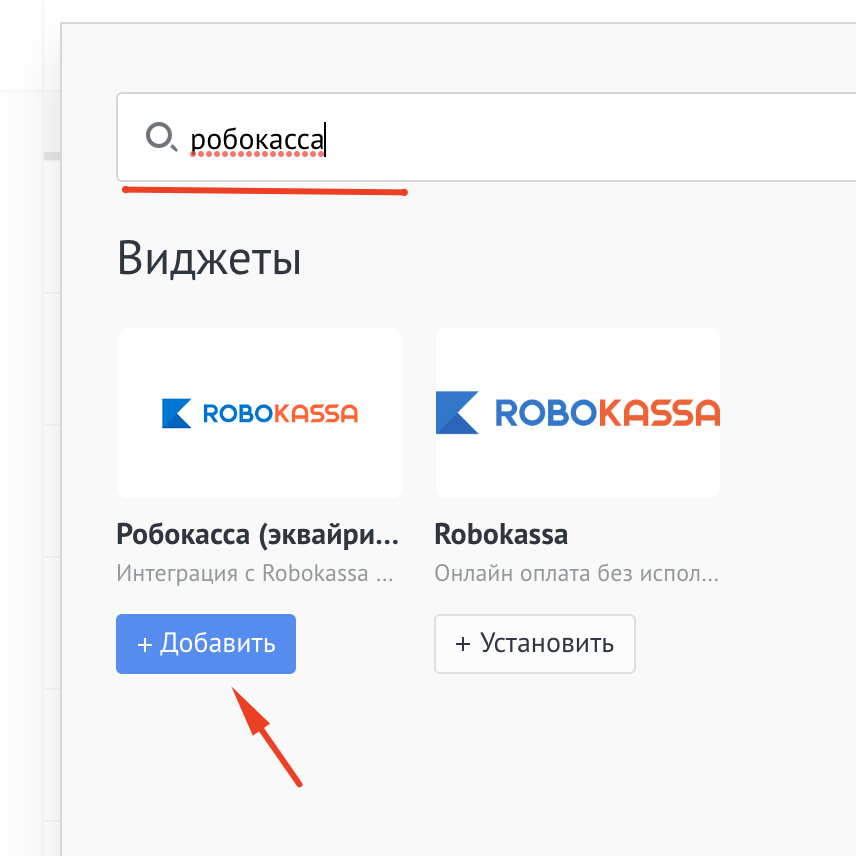
Task: Click the magnifier icon in the search bar
Action: pyautogui.click(x=160, y=136)
